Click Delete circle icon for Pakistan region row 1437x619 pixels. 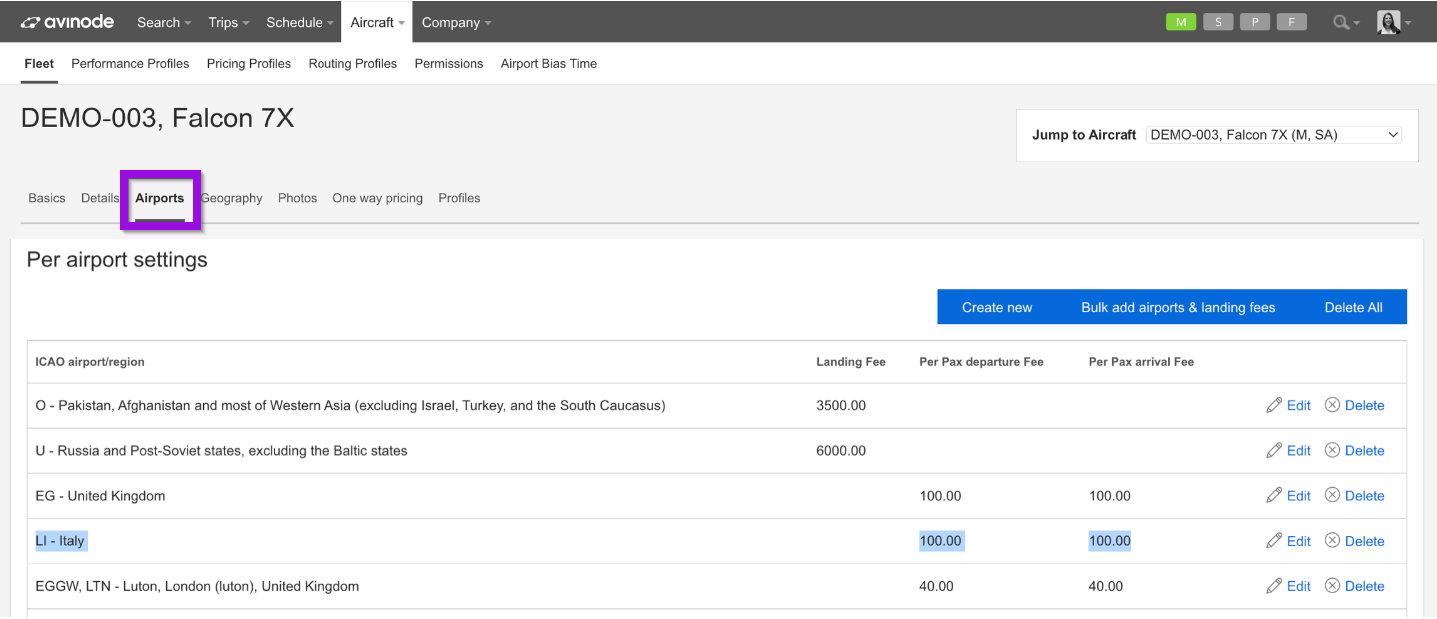coord(1332,405)
